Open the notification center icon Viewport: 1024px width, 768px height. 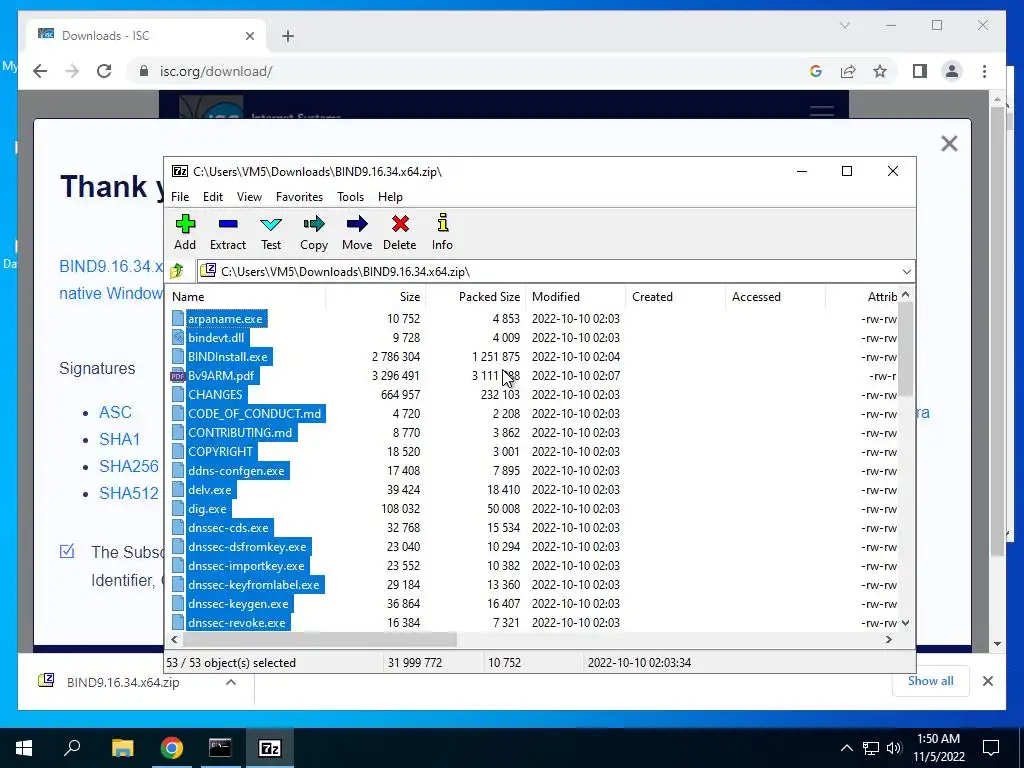tap(991, 748)
